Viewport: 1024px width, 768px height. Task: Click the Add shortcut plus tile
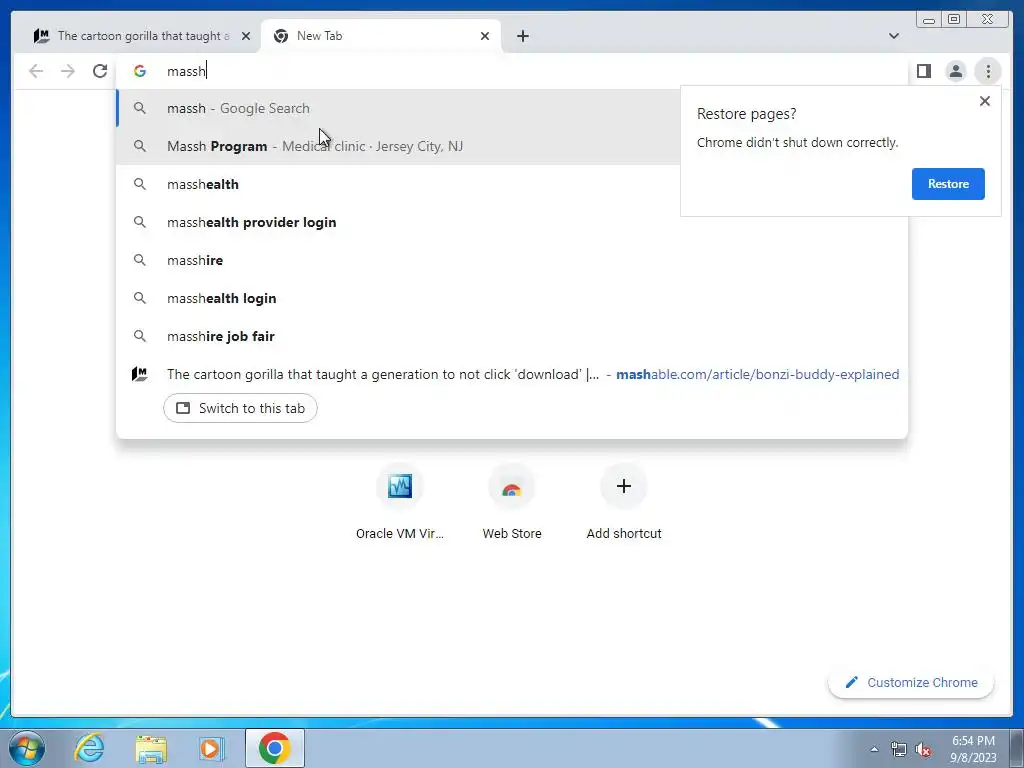tap(624, 502)
